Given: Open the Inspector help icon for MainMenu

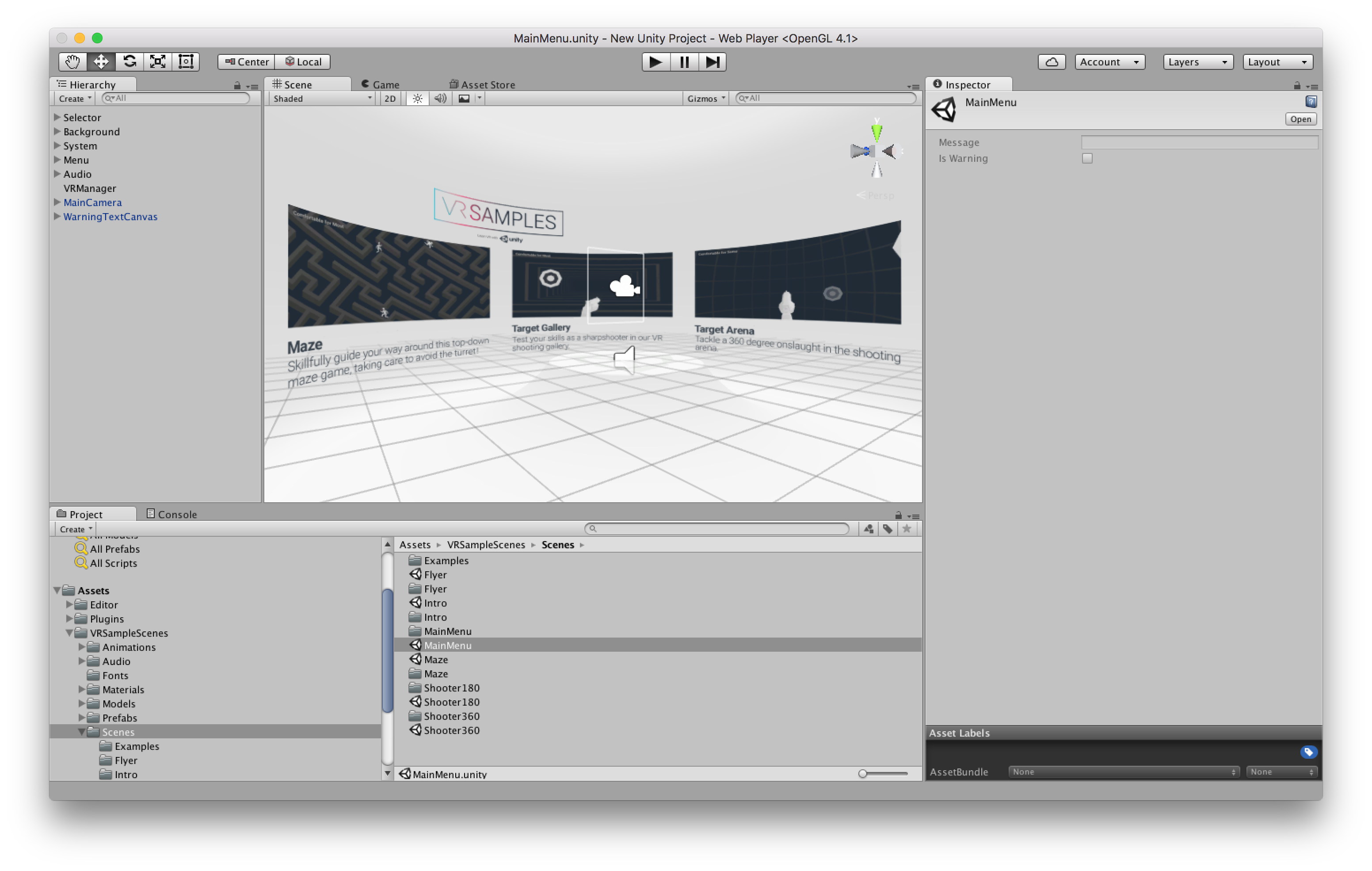Looking at the screenshot, I should pos(1311,102).
